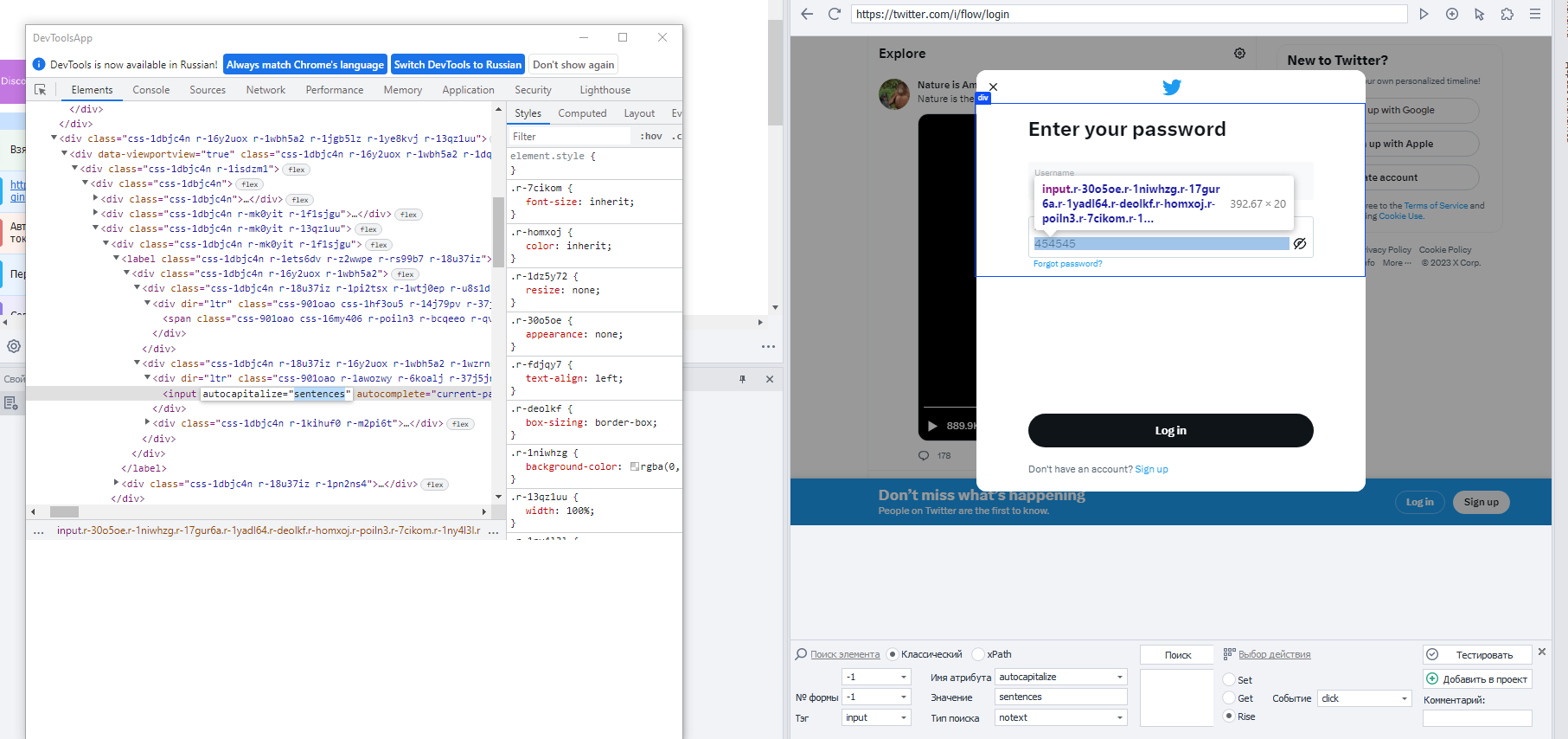1568x739 pixels.
Task: Collapse the label element node in DOM tree
Action: 116,259
